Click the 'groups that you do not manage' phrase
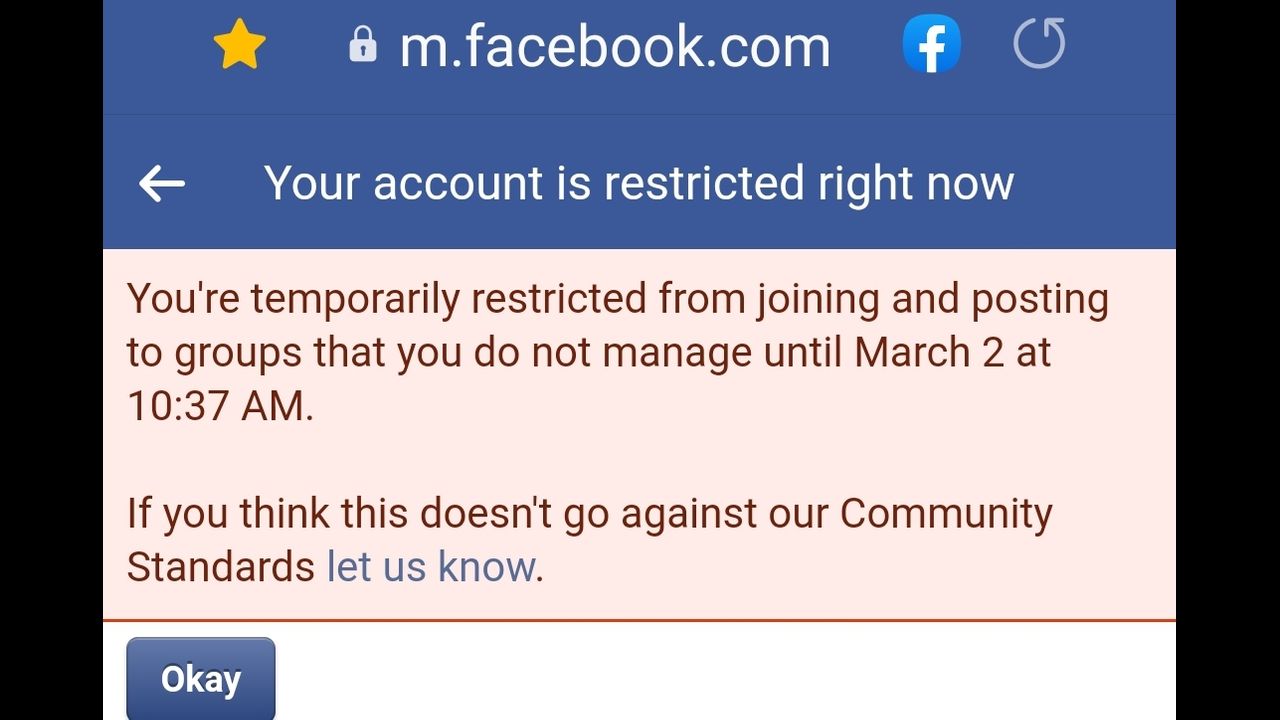Viewport: 1280px width, 720px height. (463, 353)
